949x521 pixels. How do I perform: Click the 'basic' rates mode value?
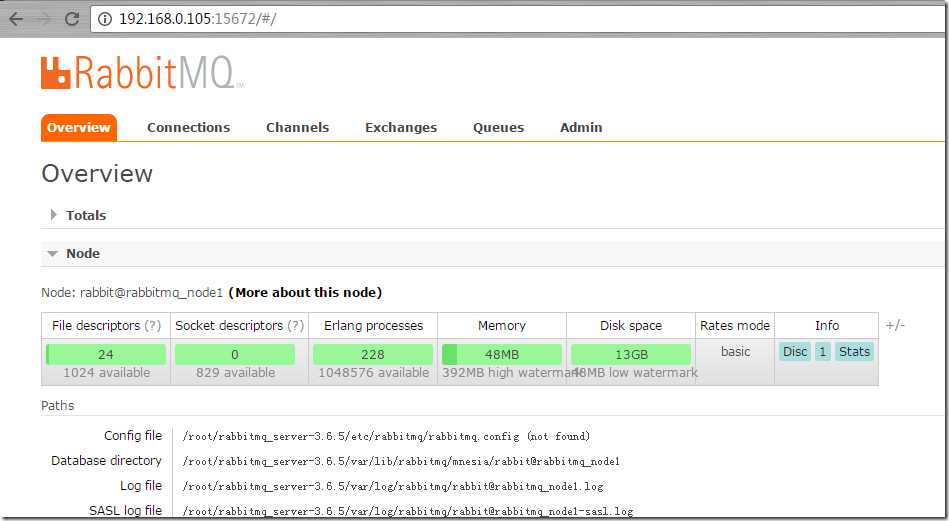pos(735,352)
